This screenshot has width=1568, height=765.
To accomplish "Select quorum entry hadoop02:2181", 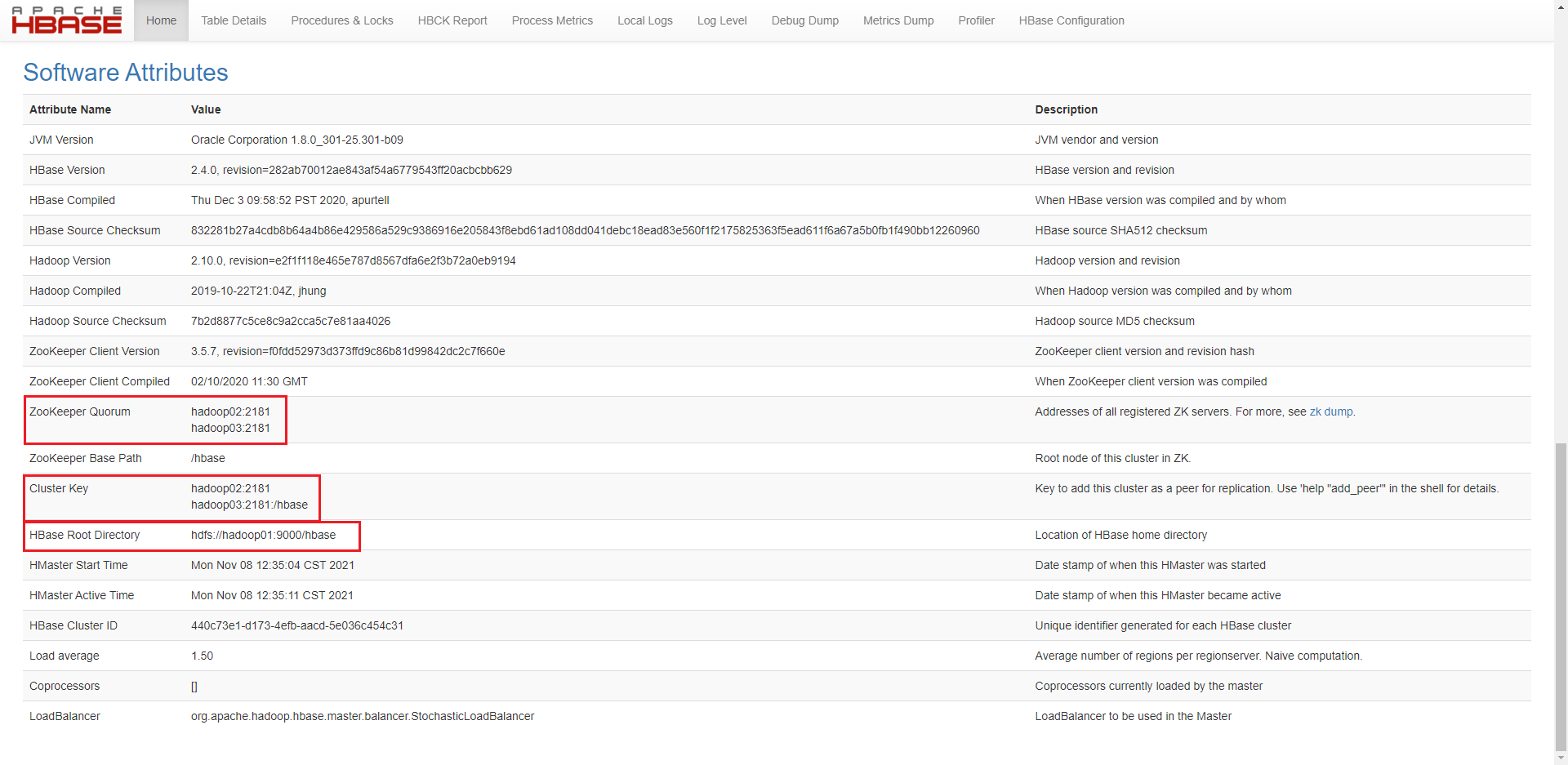I will (230, 411).
